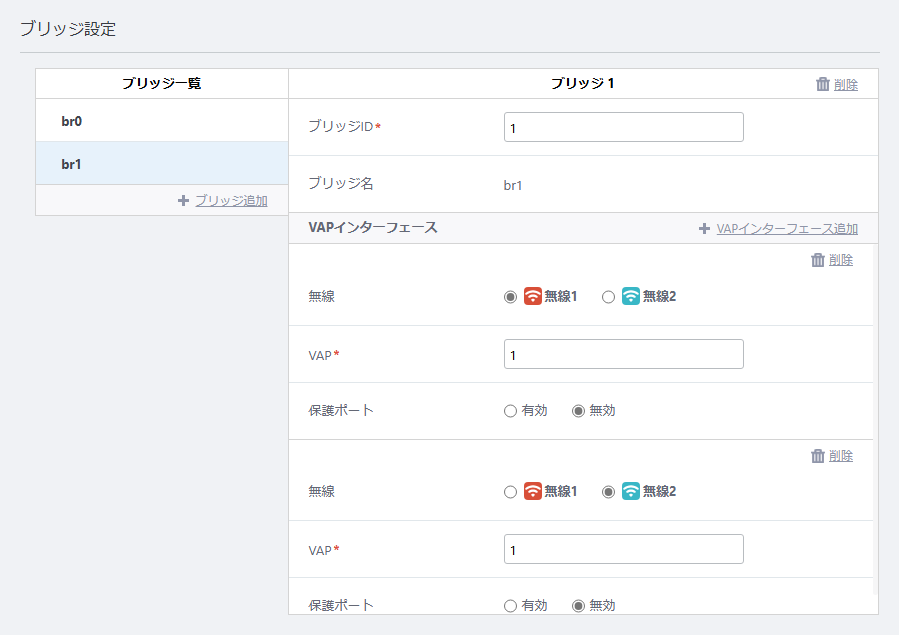This screenshot has width=899, height=635.
Task: Select br1 in the bridge list
Action: [162, 163]
